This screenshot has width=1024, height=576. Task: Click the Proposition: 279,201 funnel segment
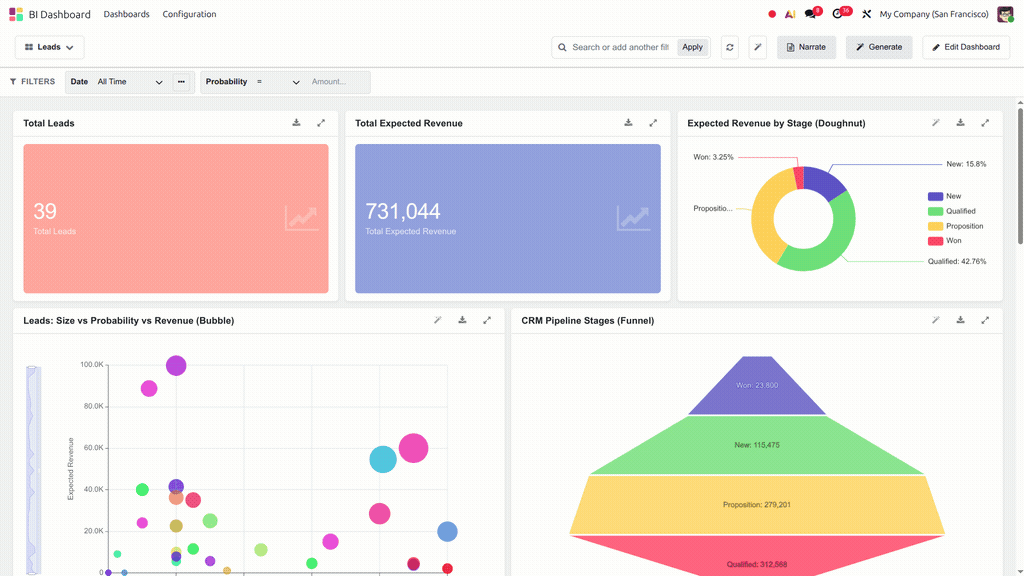[757, 504]
